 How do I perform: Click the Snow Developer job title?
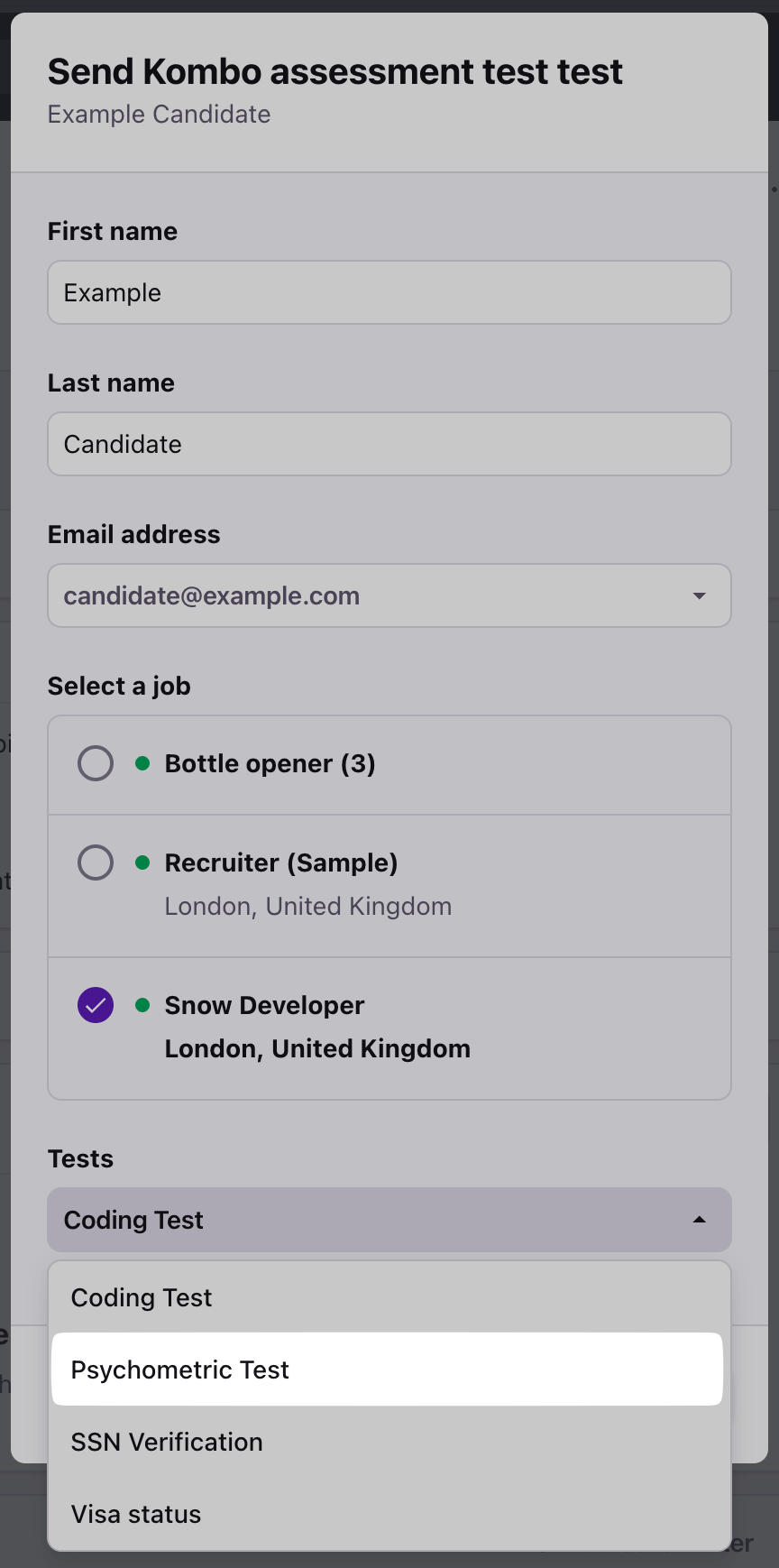point(264,1005)
